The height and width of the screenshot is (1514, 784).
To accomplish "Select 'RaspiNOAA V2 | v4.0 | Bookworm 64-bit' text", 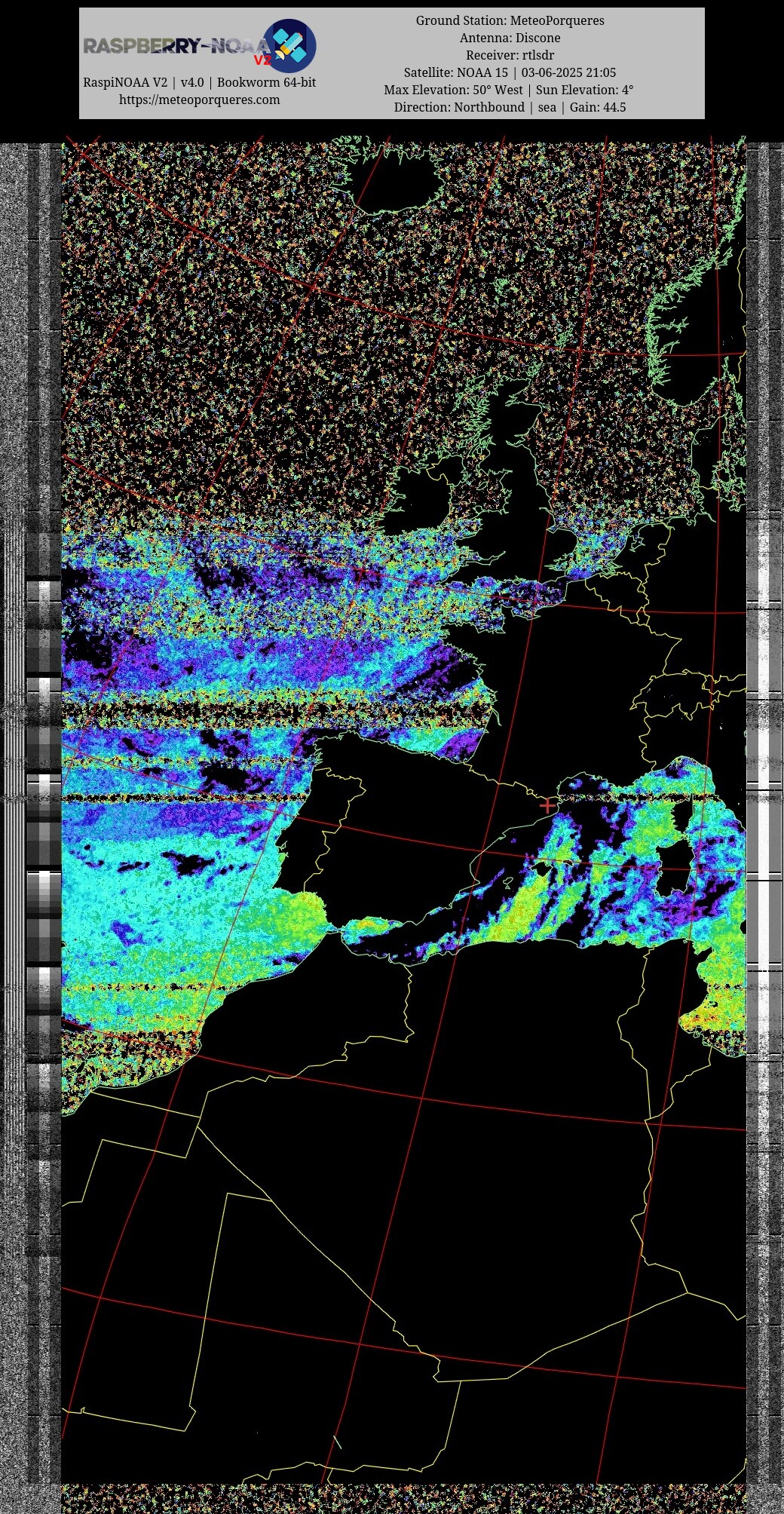I will [199, 82].
